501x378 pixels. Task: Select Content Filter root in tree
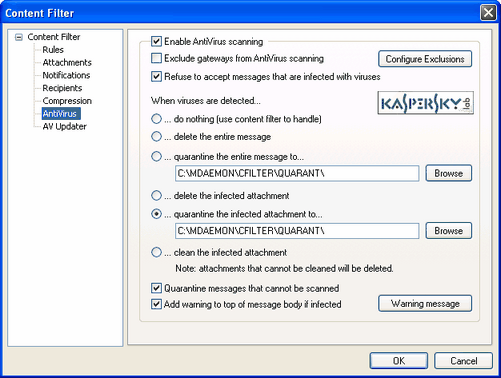54,37
